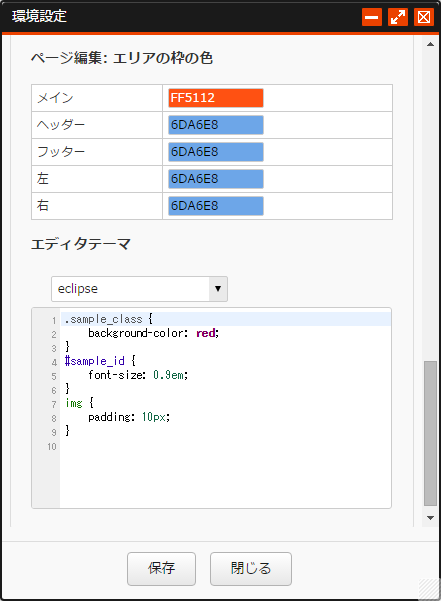This screenshot has width=441, height=601.
Task: Click the メイン row label
Action: (x=55, y=98)
